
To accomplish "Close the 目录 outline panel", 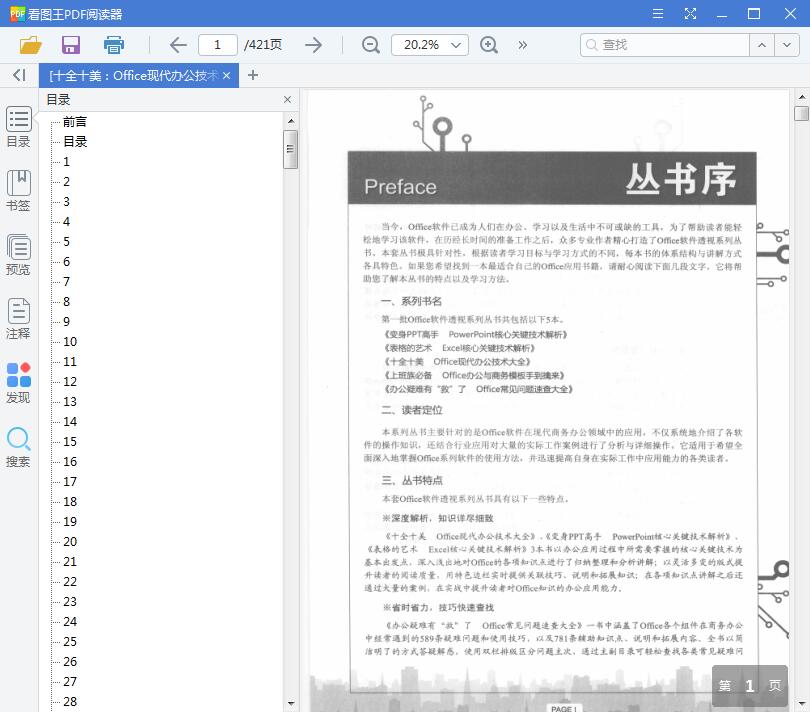I will click(x=287, y=100).
